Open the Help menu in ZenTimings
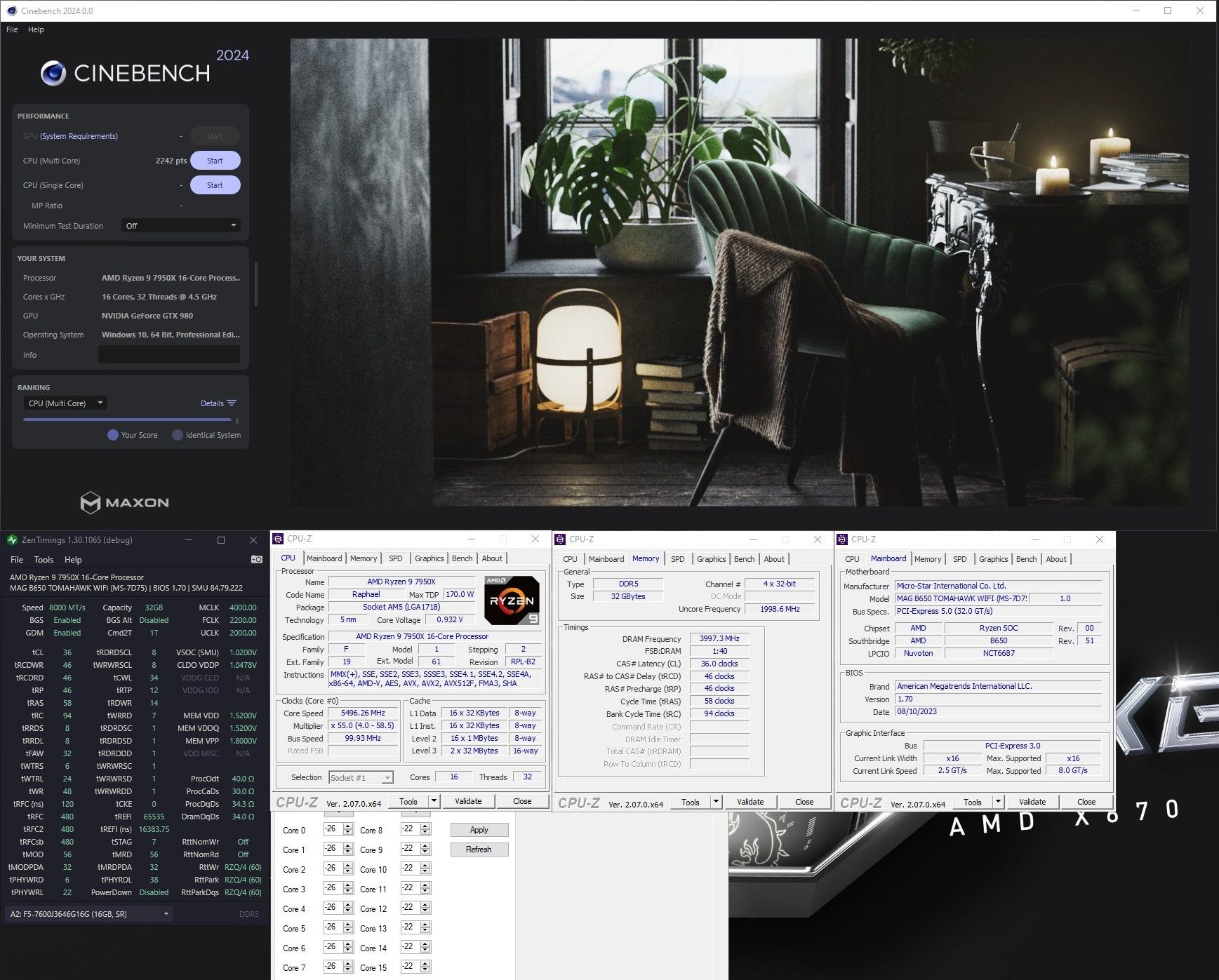 click(x=73, y=560)
